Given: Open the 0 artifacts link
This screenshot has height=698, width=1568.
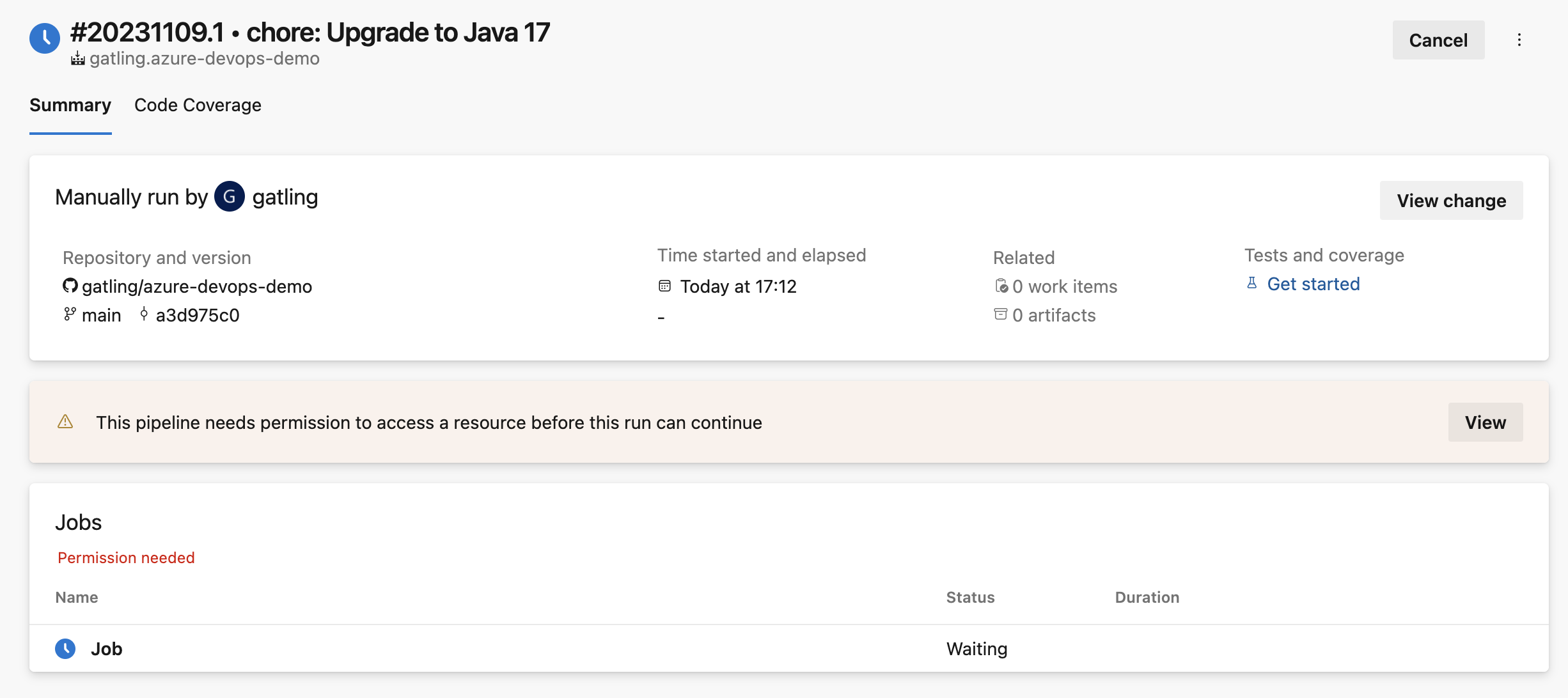Looking at the screenshot, I should click(x=1054, y=315).
